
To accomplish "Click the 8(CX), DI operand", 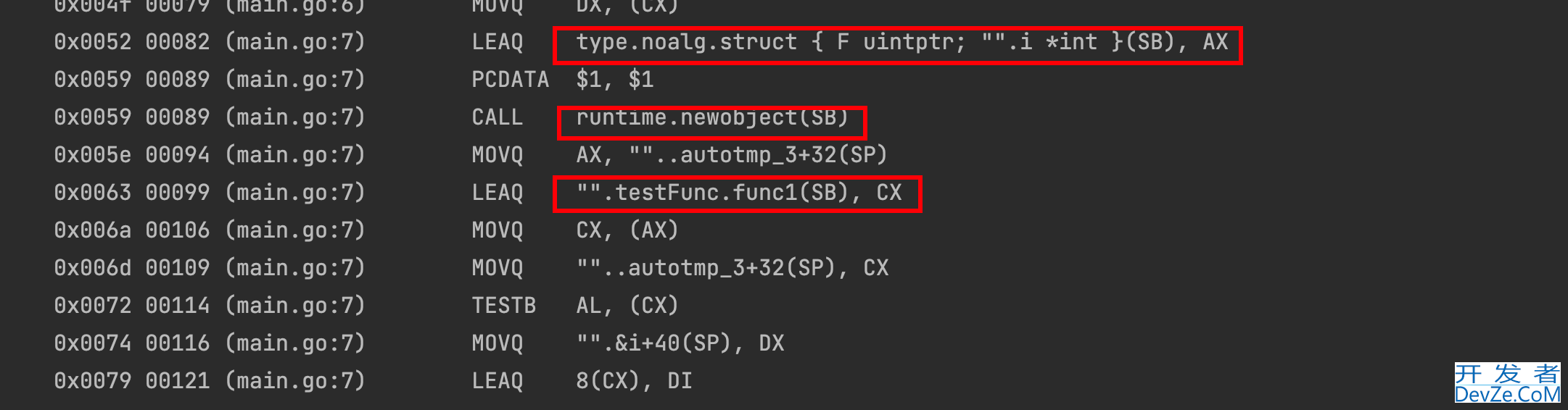I will coord(635,381).
